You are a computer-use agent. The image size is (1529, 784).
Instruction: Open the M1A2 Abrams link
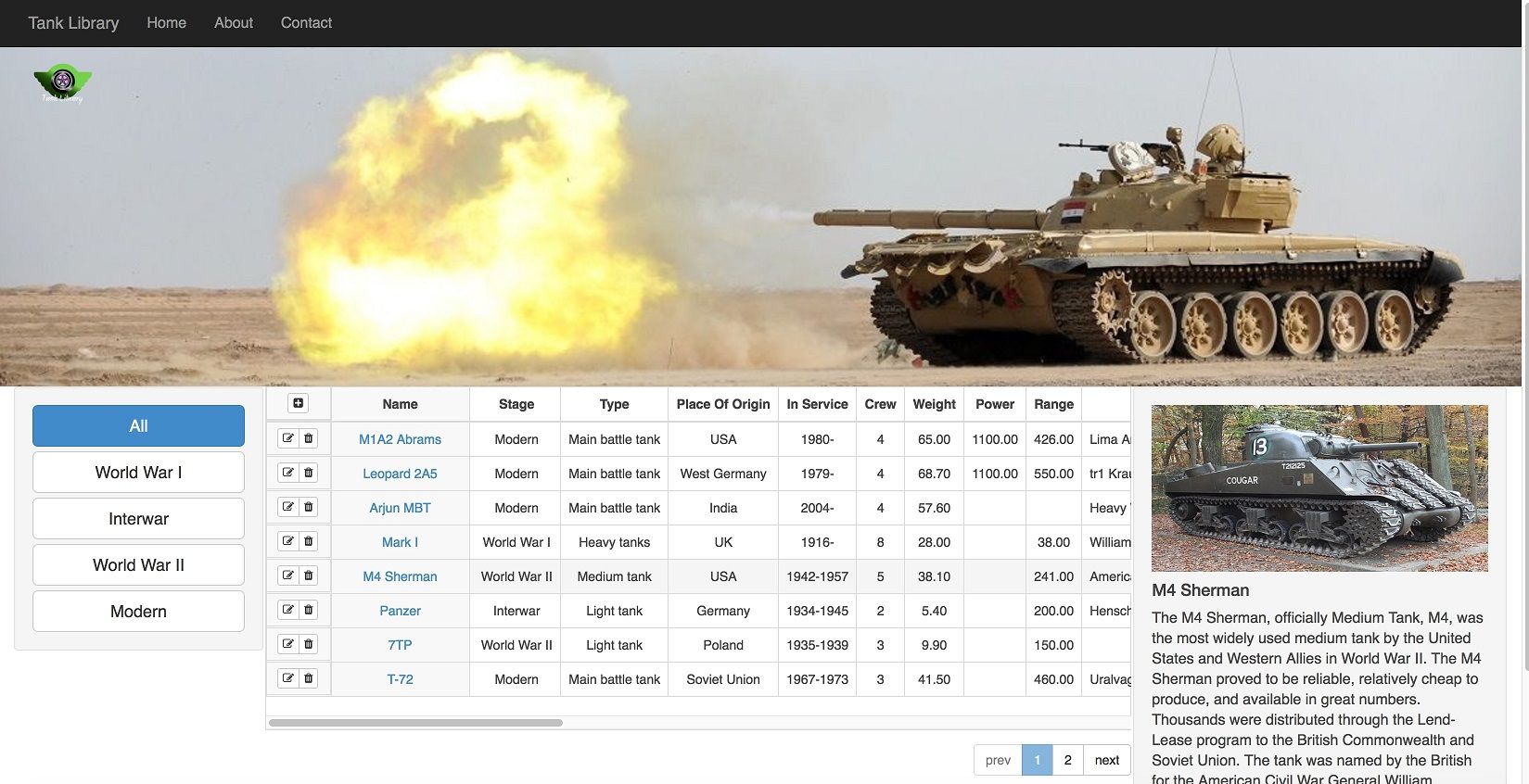pos(400,439)
